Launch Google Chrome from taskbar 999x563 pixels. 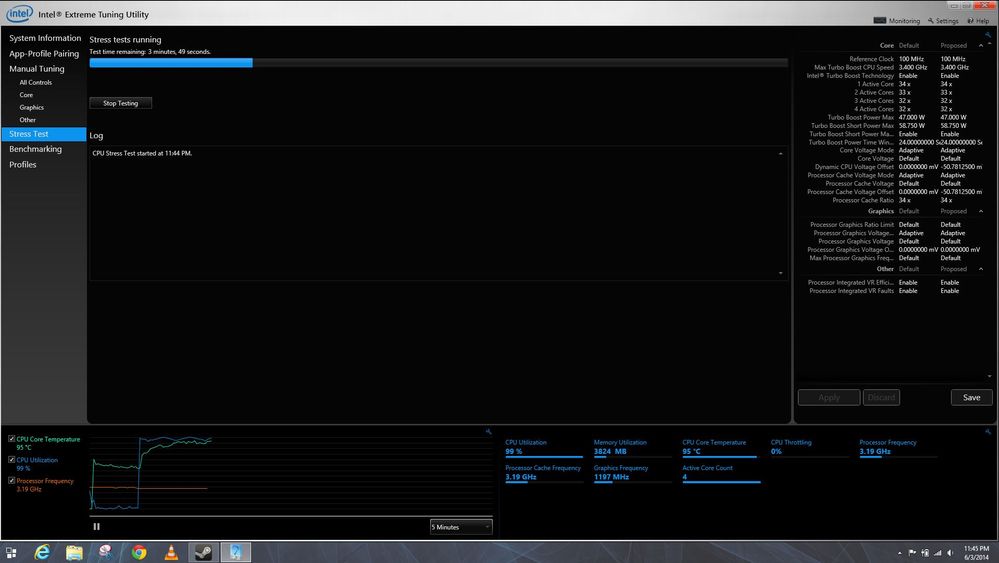click(x=139, y=552)
